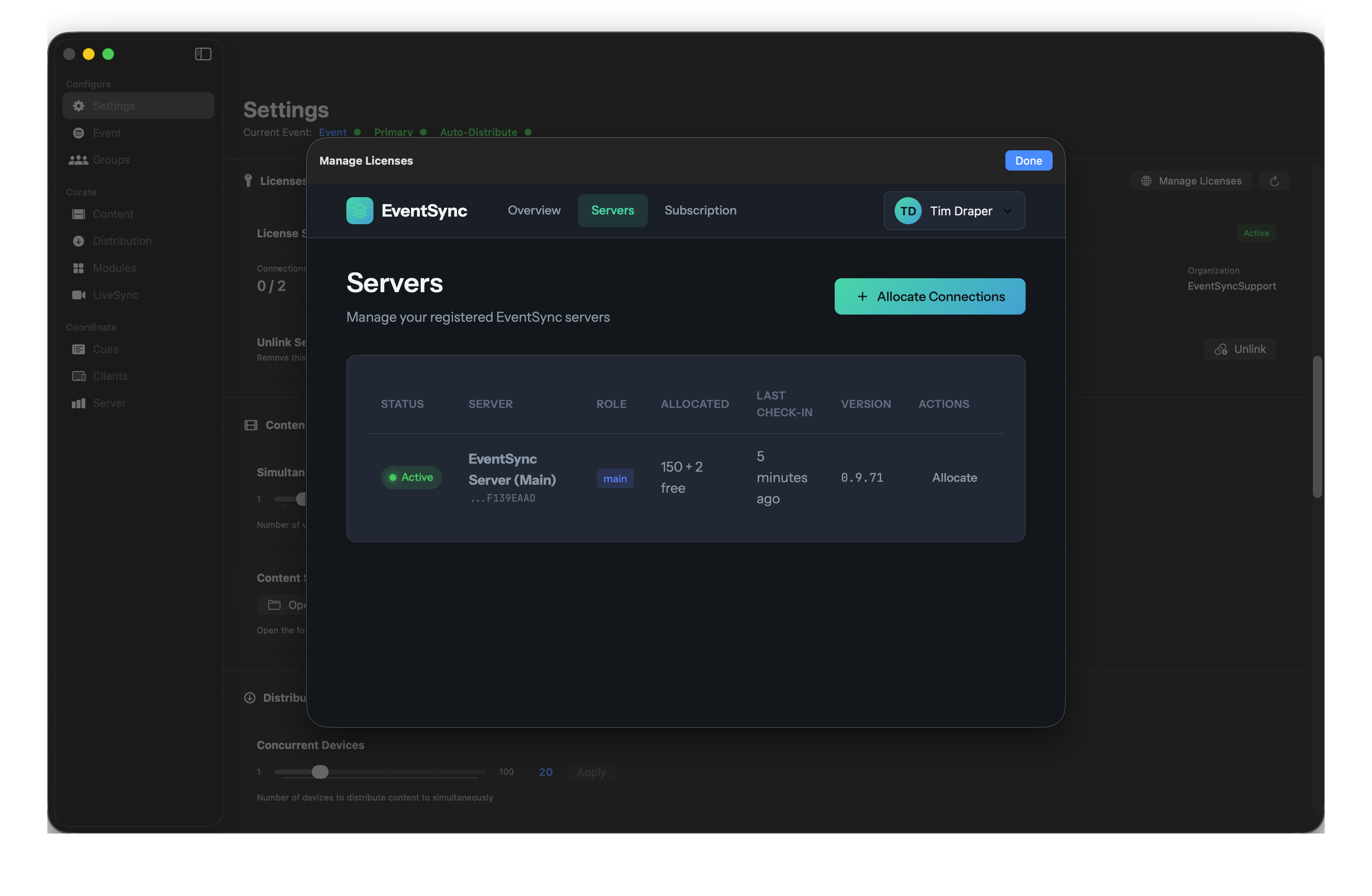Click the Content section film icon
The height and width of the screenshot is (896, 1372).
[x=251, y=425]
